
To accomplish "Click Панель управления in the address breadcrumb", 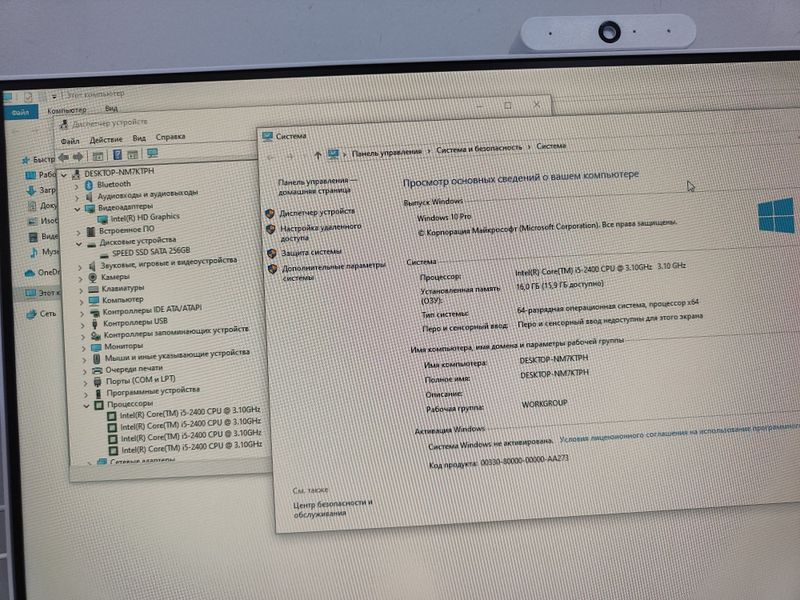I will (387, 152).
